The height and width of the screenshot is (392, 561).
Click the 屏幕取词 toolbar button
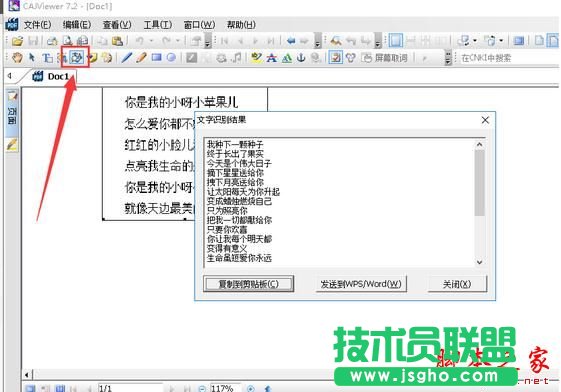tap(385, 58)
